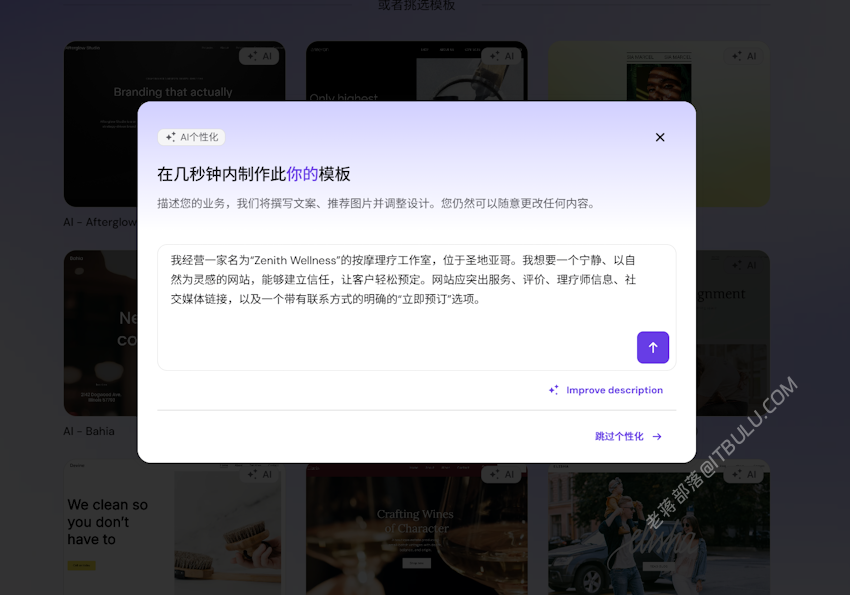Click AI badge on Only highest template
The image size is (850, 595).
pyautogui.click(x=501, y=56)
